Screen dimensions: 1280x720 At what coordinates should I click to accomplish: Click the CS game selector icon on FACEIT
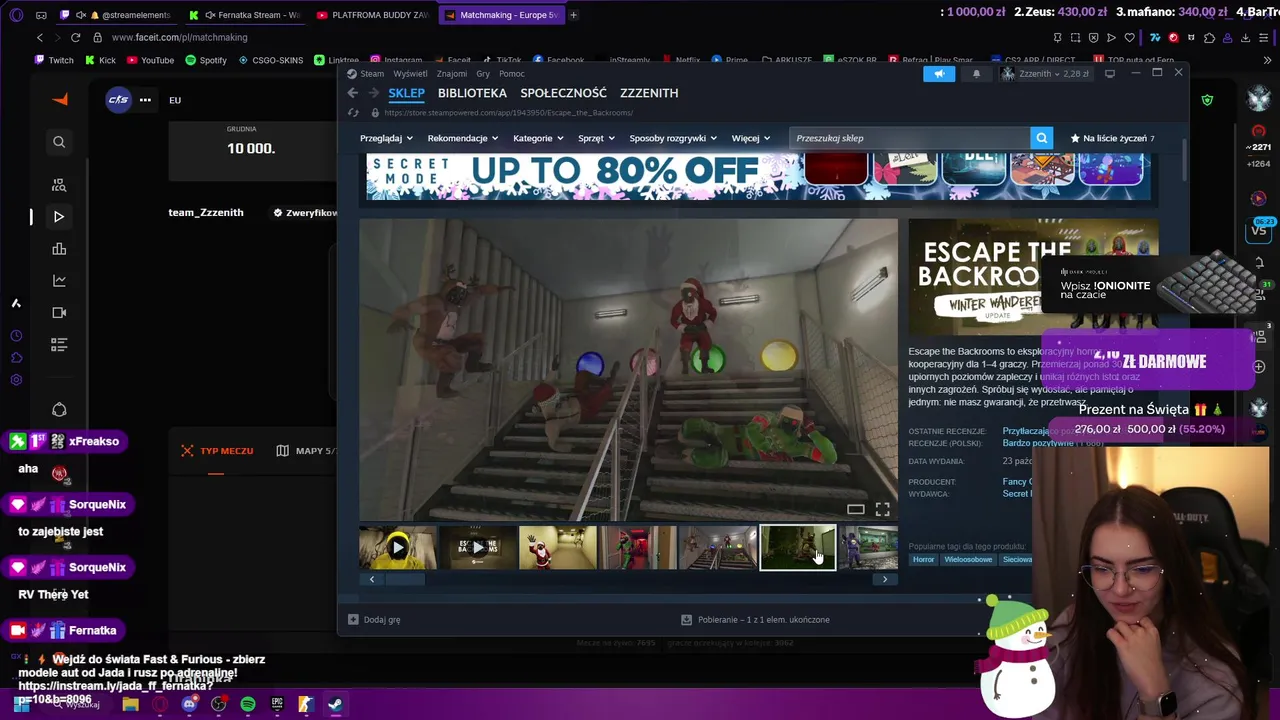click(x=118, y=99)
